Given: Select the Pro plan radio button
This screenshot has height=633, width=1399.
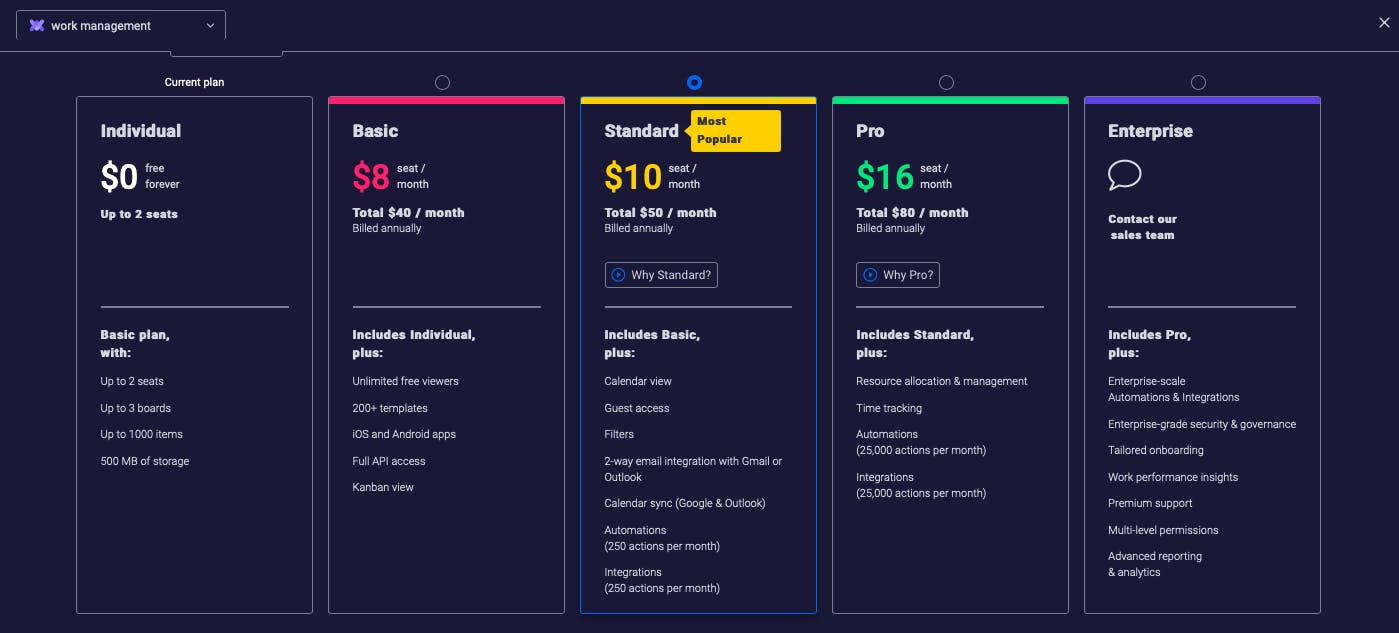Looking at the screenshot, I should pyautogui.click(x=946, y=83).
